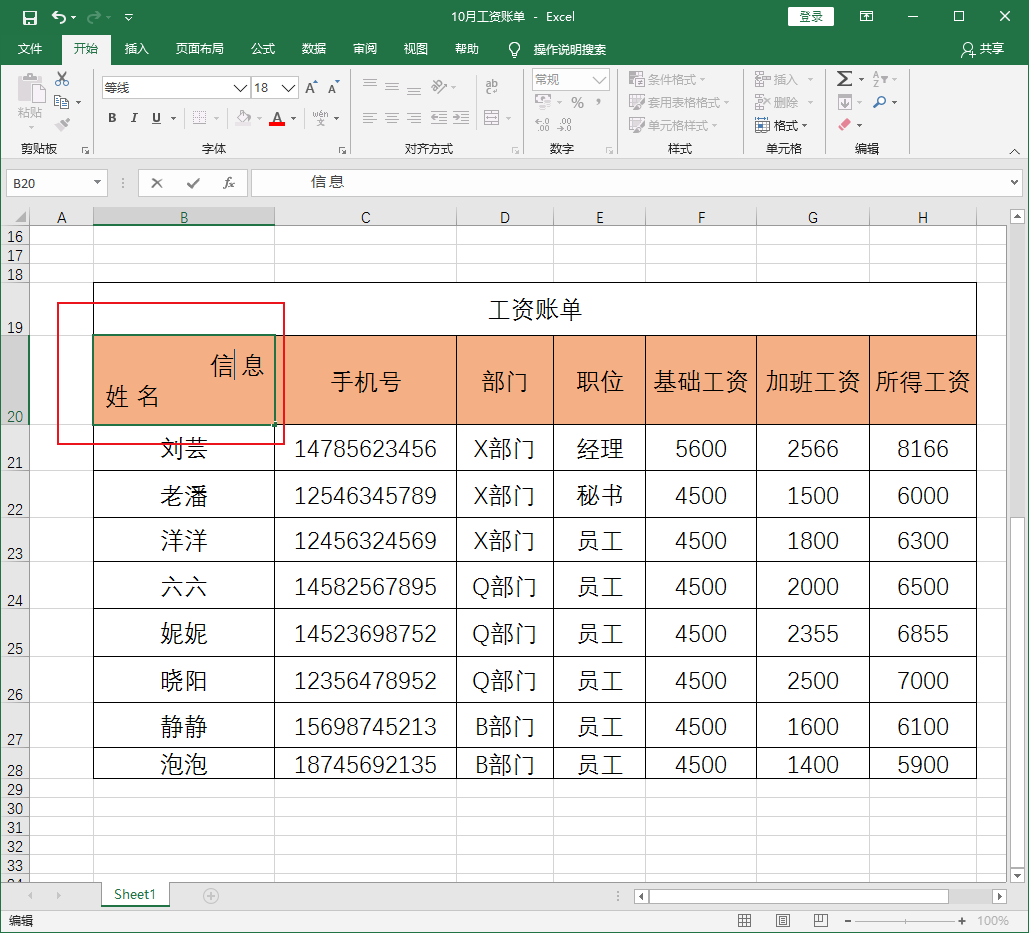Toggle italic formatting
This screenshot has width=1029, height=933.
[135, 118]
